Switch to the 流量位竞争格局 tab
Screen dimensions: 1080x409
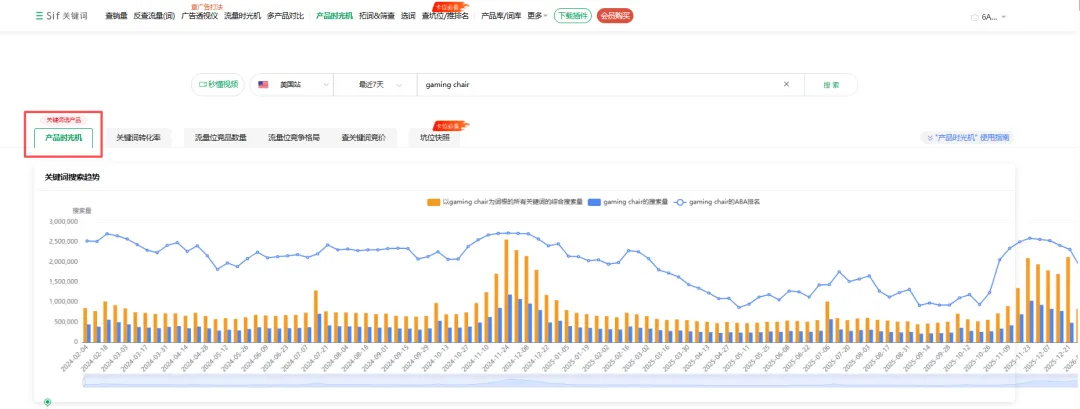tap(294, 138)
